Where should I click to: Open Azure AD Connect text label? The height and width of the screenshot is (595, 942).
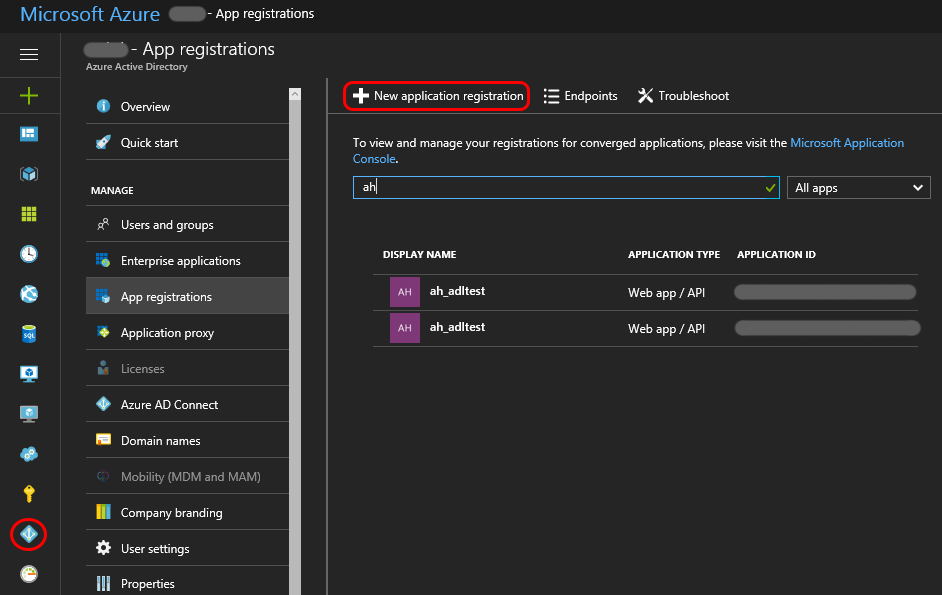click(x=169, y=404)
